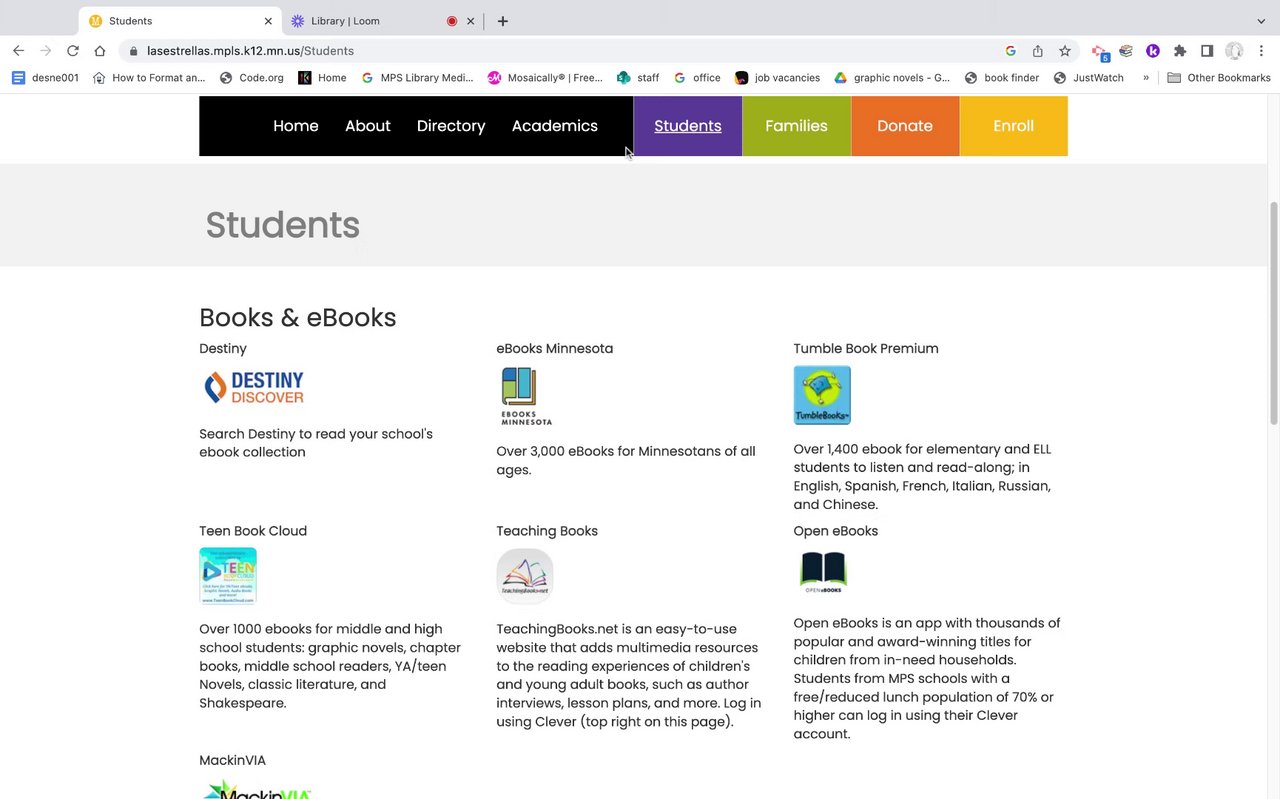The width and height of the screenshot is (1280, 799).
Task: Click the yellow Enroll button
Action: 1014,126
